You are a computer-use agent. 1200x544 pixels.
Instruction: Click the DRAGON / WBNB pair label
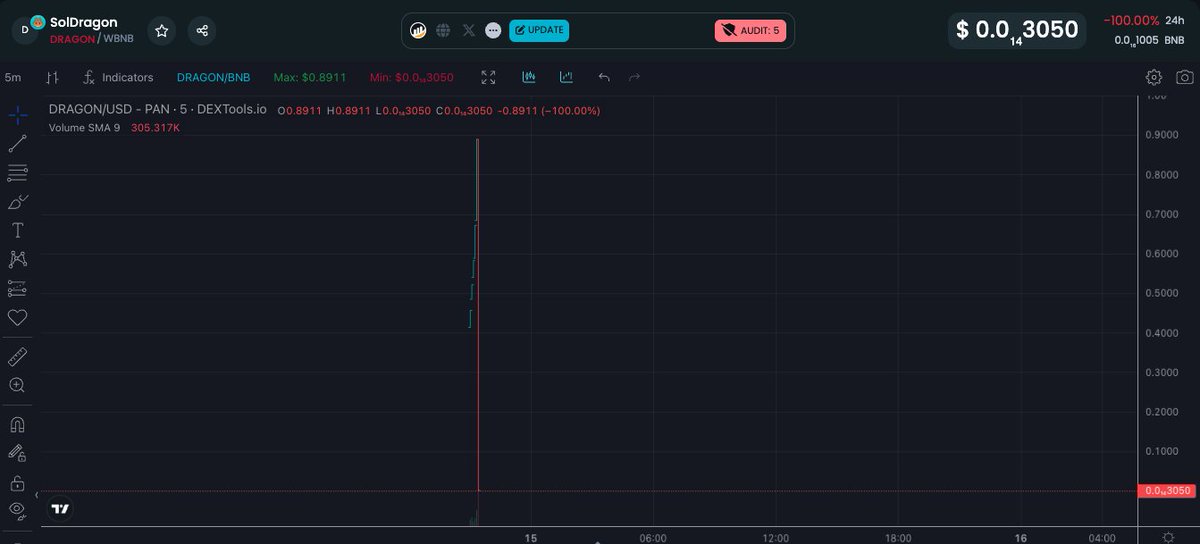coord(91,38)
